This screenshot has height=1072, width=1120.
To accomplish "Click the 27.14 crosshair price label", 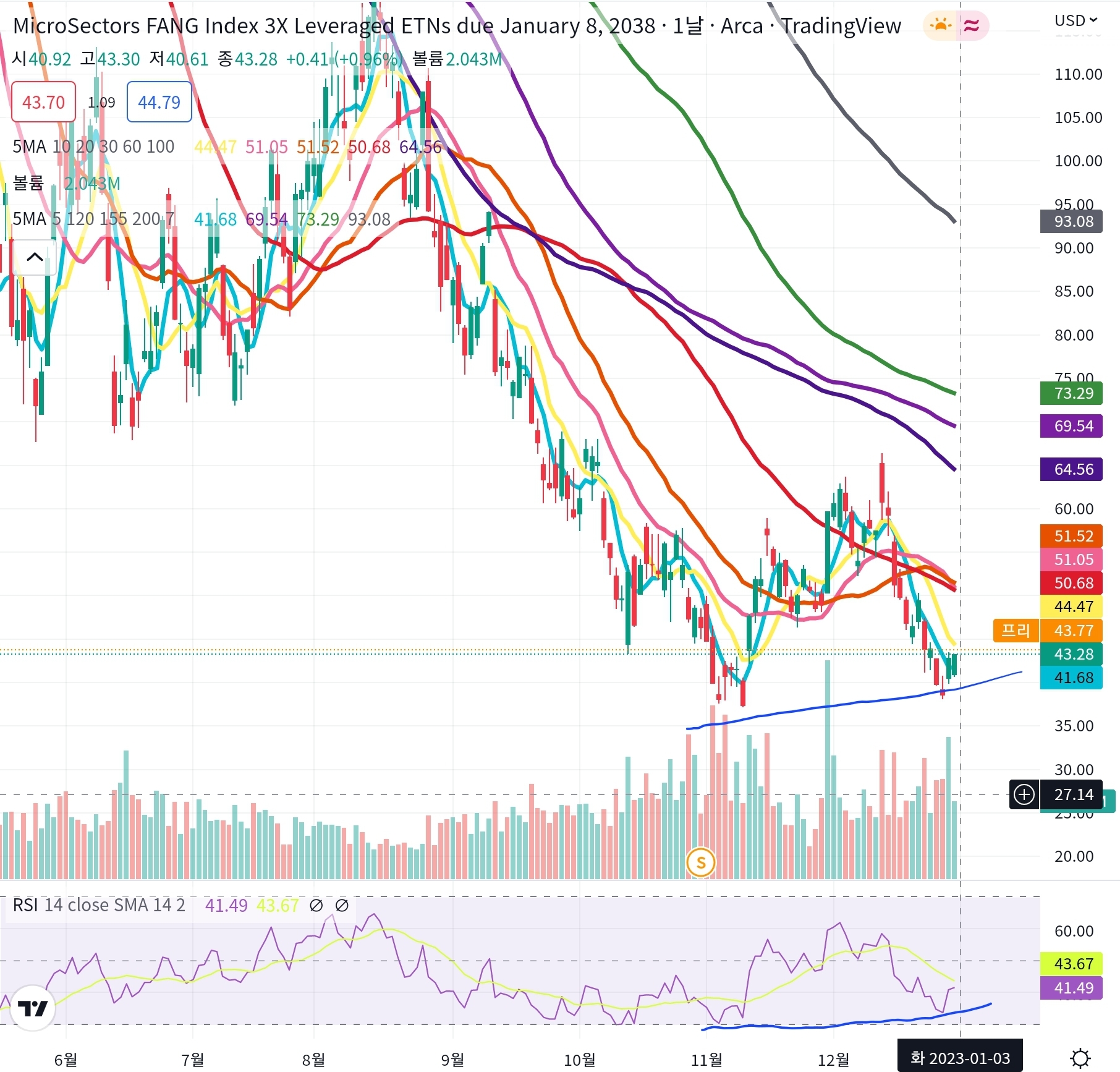I will 1071,794.
